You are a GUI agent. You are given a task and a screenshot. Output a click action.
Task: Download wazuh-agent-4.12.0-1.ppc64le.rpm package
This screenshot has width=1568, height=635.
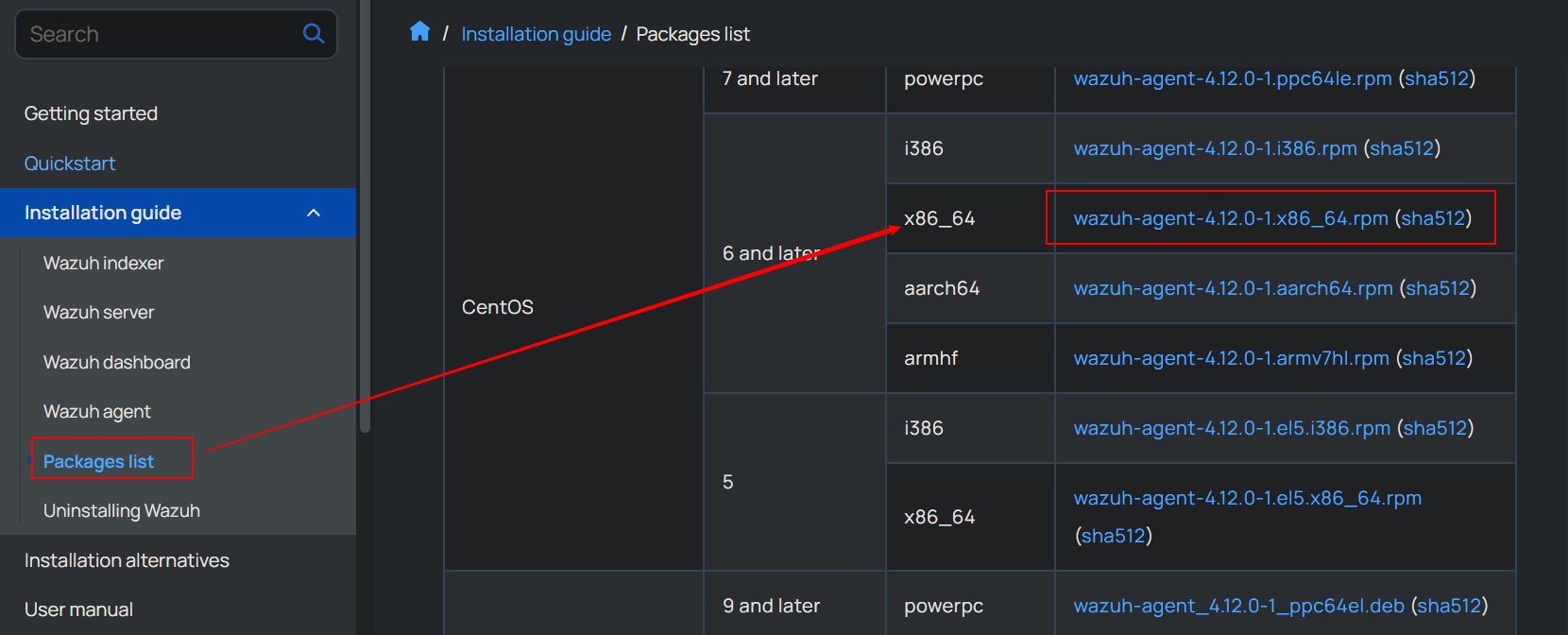pos(1233,78)
